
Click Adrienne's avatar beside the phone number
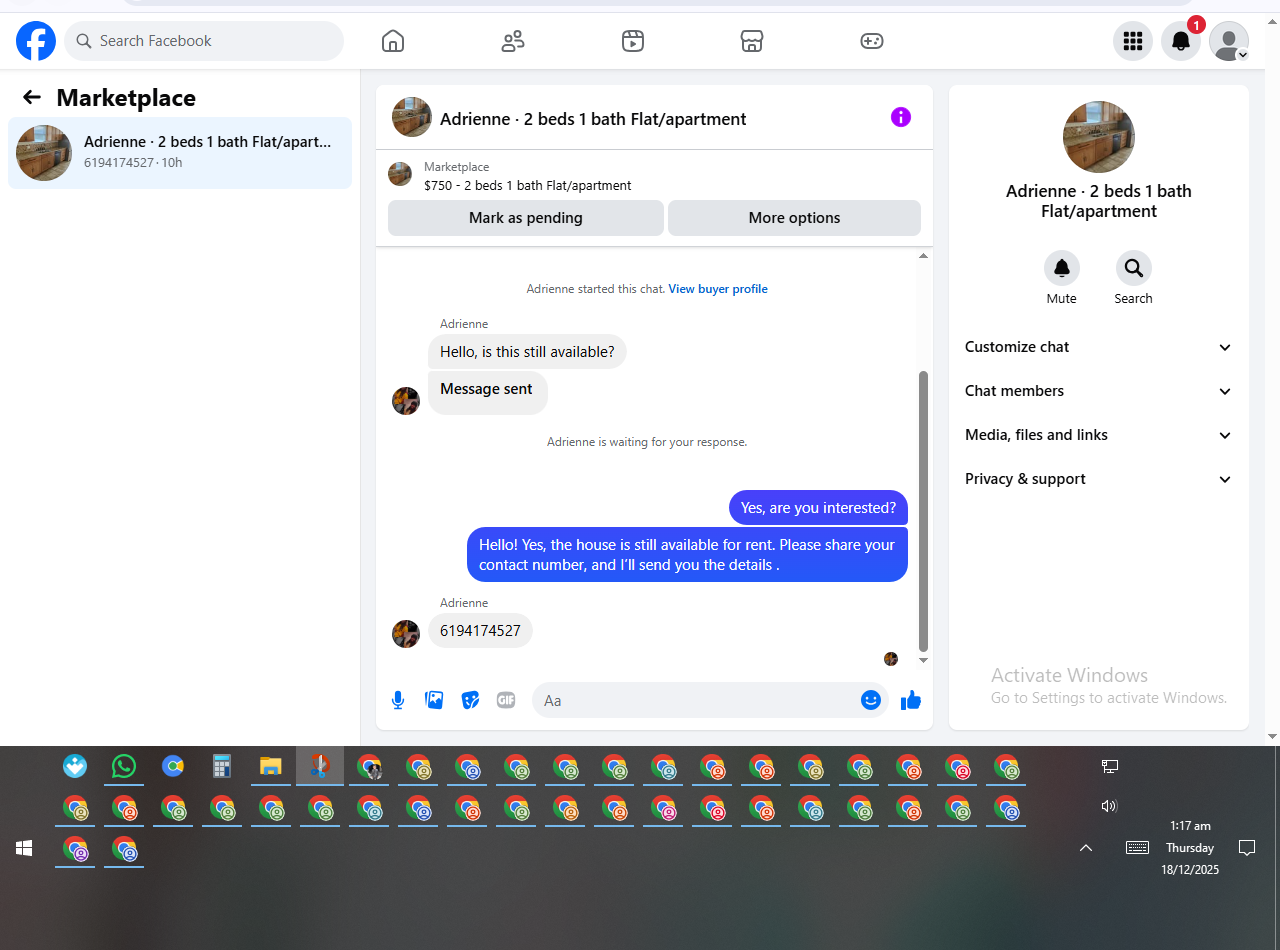click(x=406, y=634)
